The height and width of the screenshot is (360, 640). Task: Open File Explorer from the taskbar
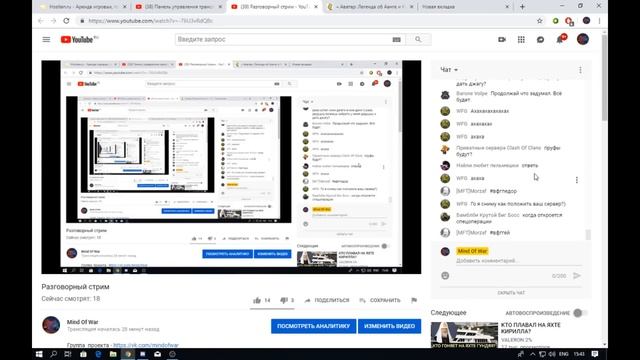pos(113,354)
